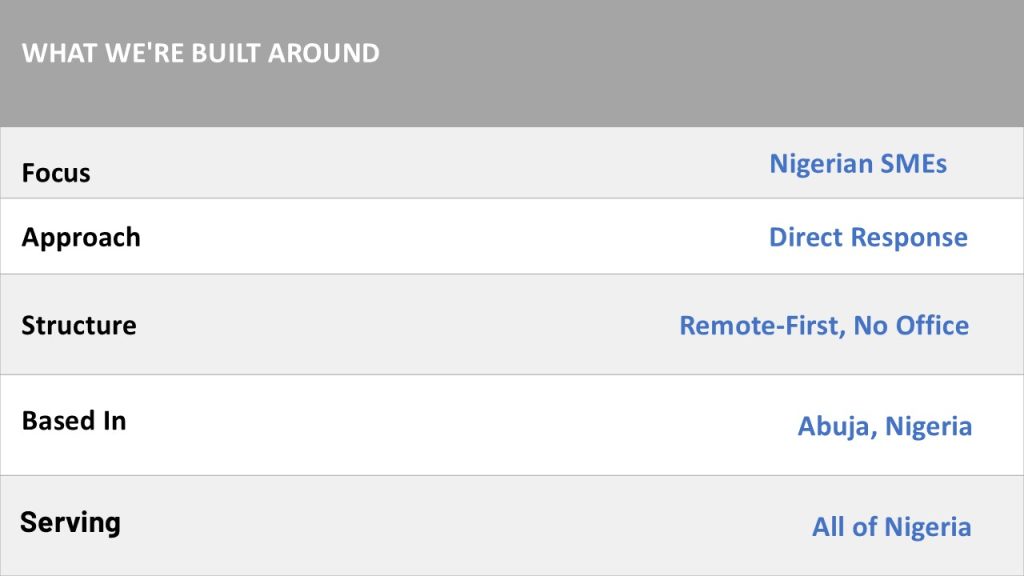The height and width of the screenshot is (576, 1024).
Task: Click the word 'SMEs' in Focus row
Action: coord(914,163)
